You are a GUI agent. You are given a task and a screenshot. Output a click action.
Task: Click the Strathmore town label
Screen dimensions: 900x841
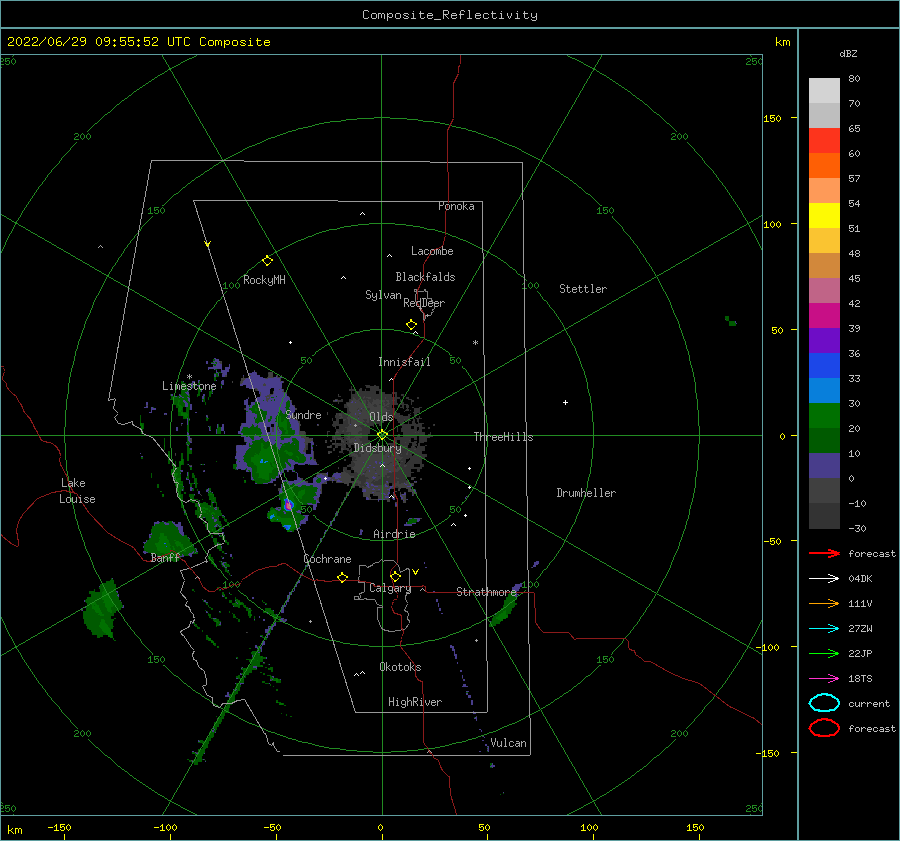pyautogui.click(x=486, y=592)
